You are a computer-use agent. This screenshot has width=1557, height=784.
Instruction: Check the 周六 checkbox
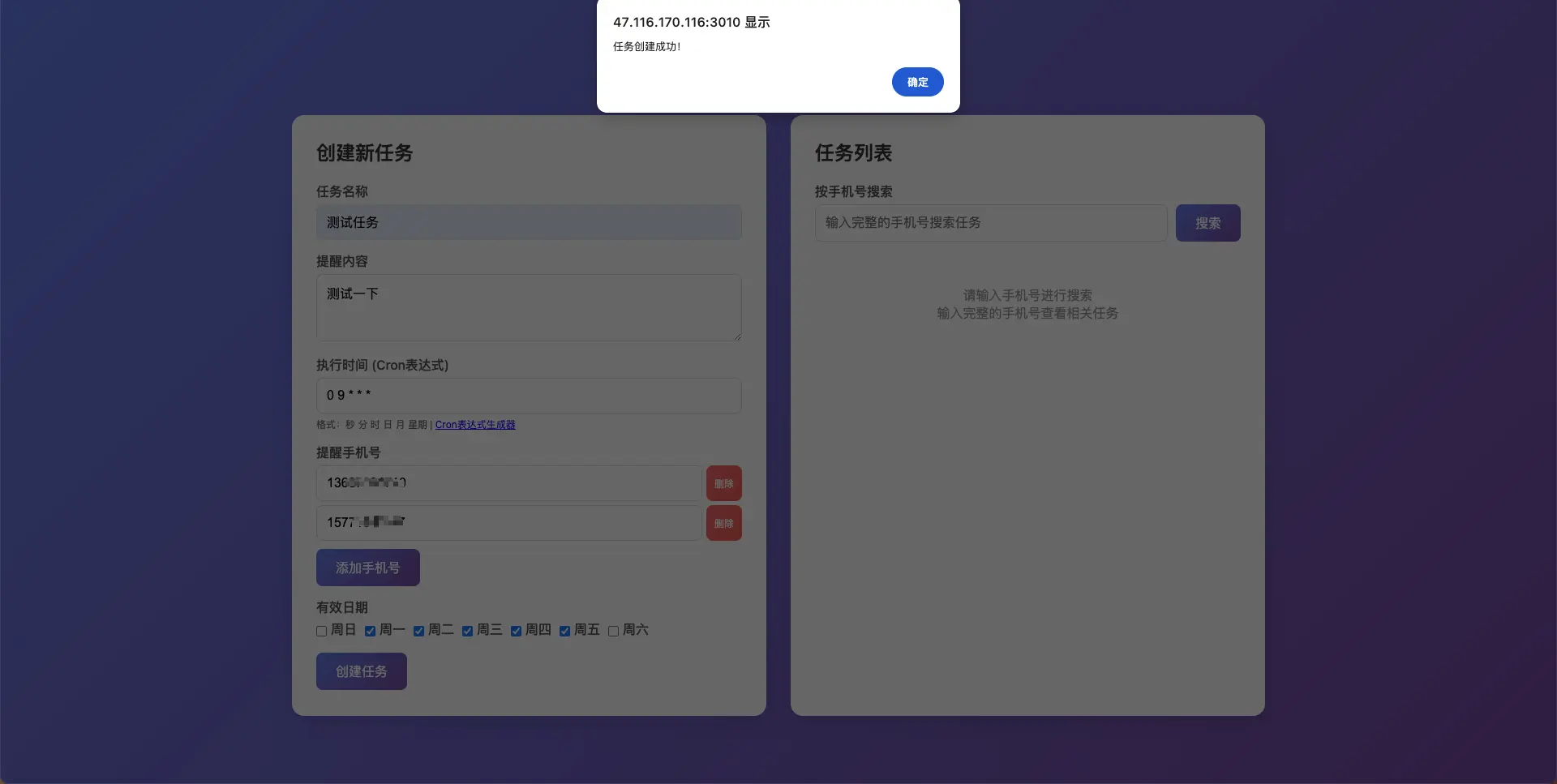[614, 631]
